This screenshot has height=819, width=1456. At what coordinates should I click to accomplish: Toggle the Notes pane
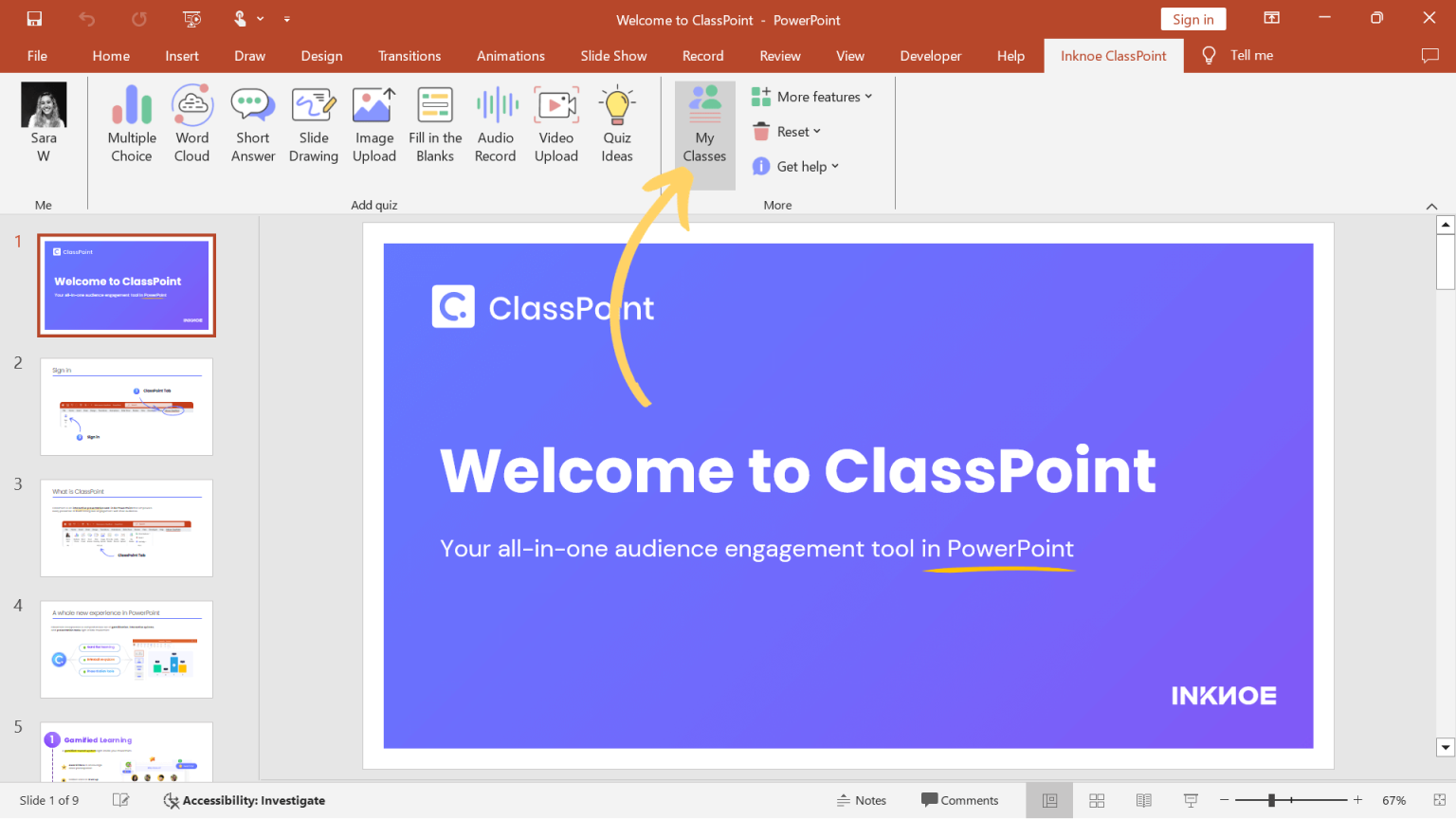861,800
